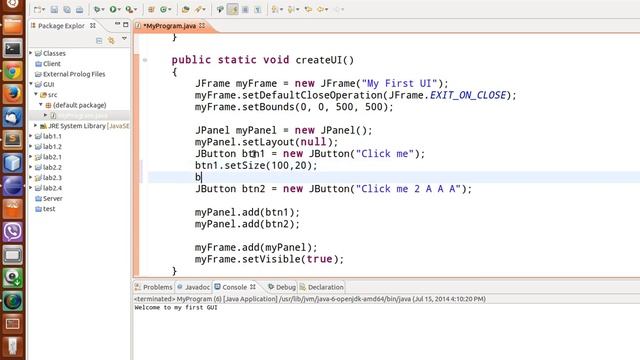
Task: Open Thunderbird from the launcher
Action: [x=13, y=118]
